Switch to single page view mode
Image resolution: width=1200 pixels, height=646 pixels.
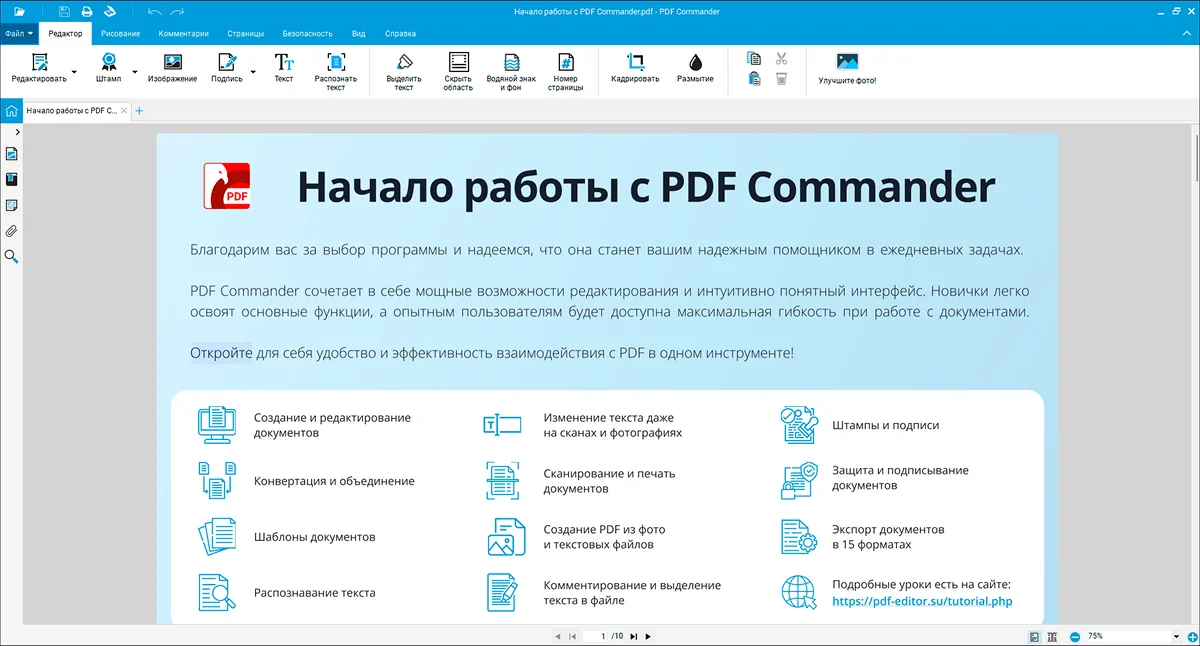pyautogui.click(x=1035, y=636)
